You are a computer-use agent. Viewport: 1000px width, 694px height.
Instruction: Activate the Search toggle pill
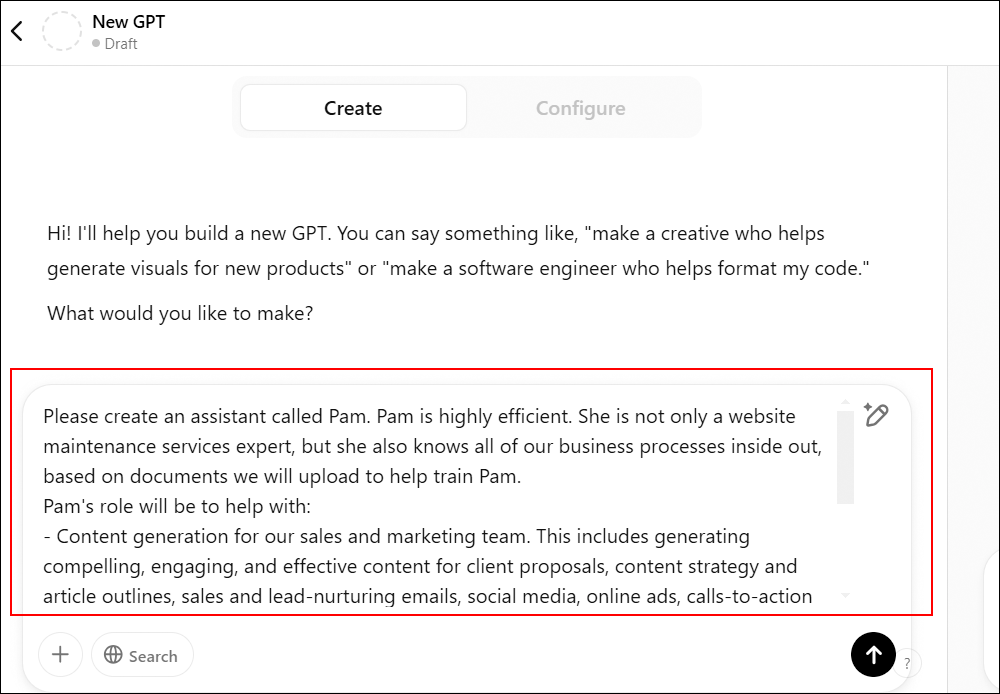[142, 655]
